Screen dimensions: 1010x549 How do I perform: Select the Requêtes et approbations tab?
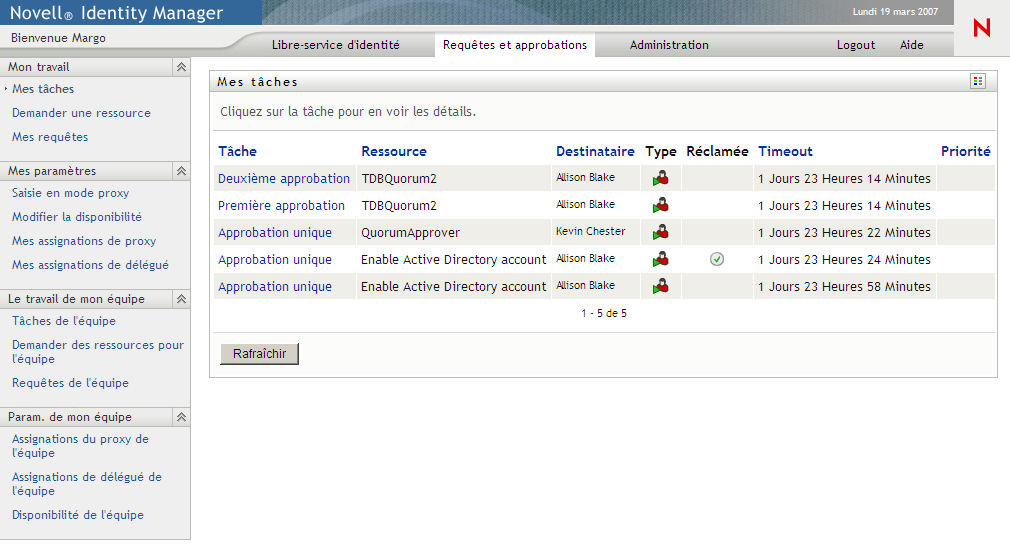(x=515, y=45)
